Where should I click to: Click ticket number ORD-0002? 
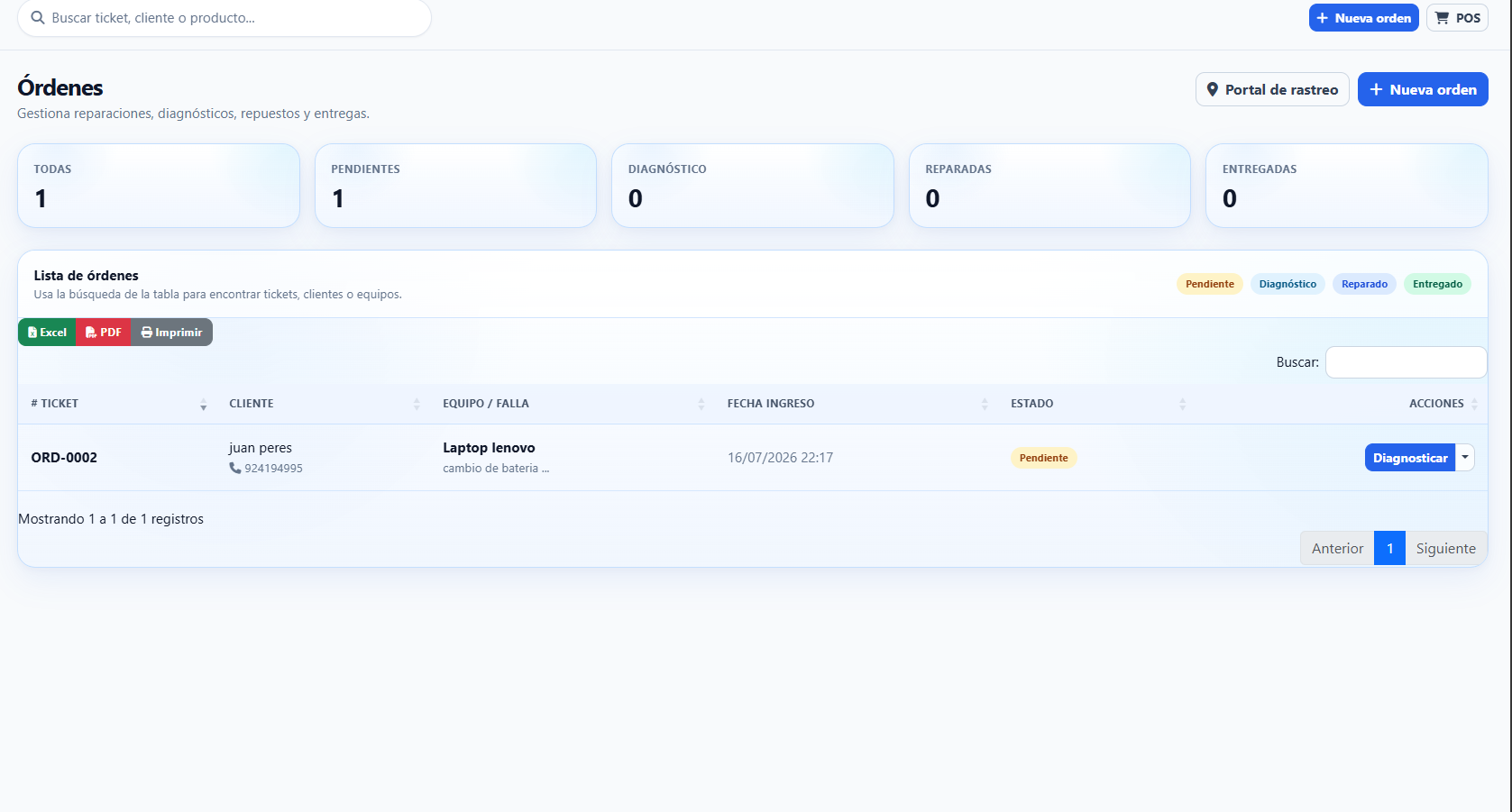(x=64, y=458)
